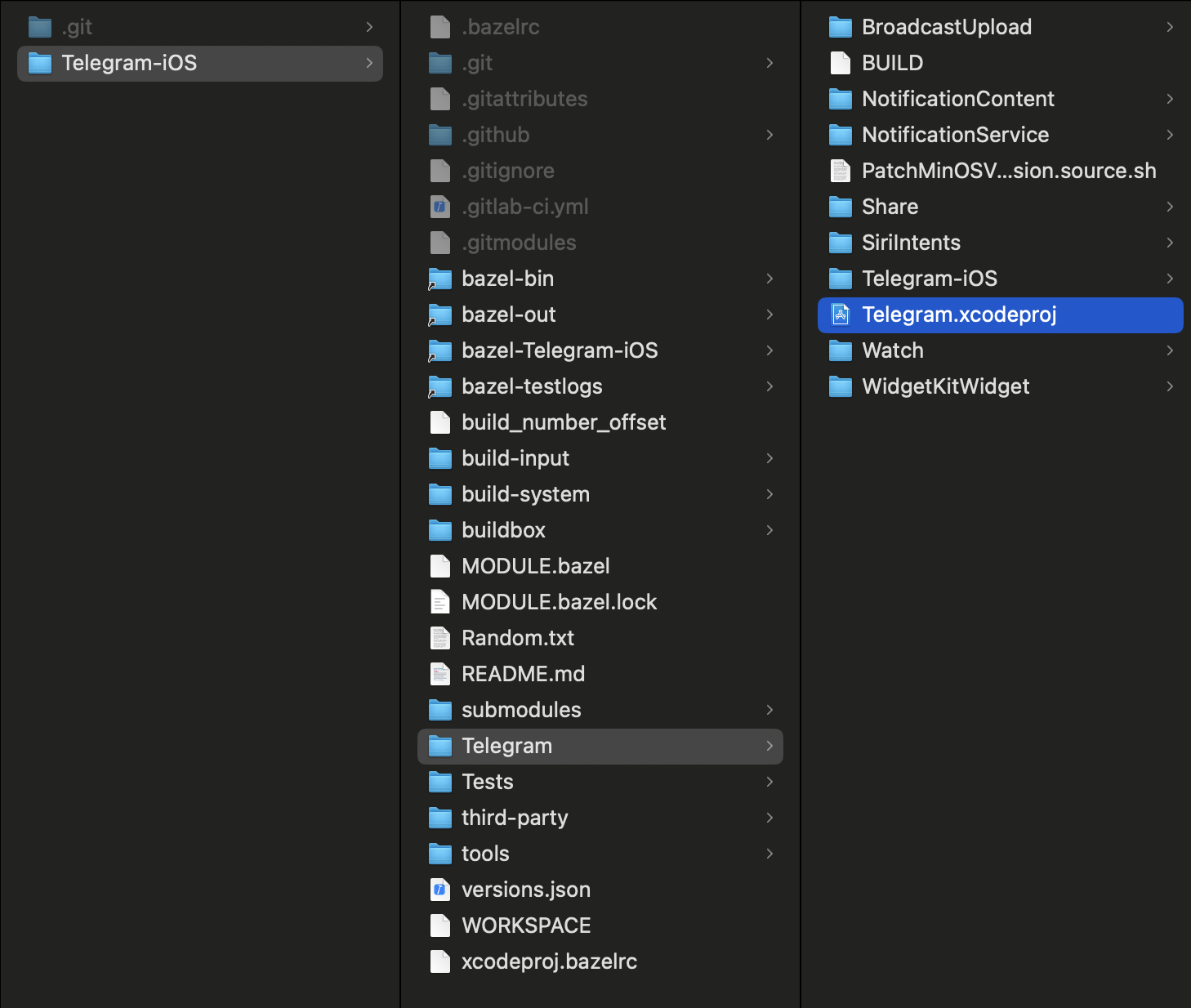This screenshot has width=1191, height=1008.
Task: Click the ".gitignore" file name
Action: (x=508, y=171)
